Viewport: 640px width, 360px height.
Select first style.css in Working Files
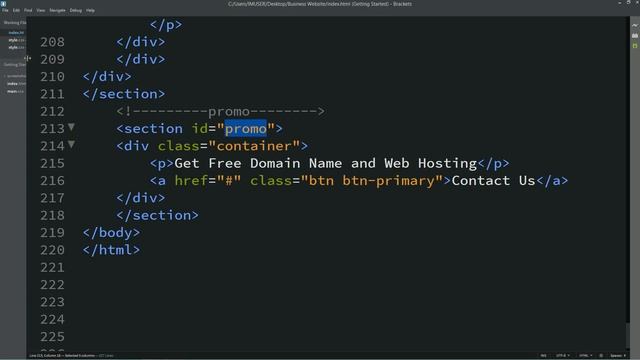(x=16, y=40)
